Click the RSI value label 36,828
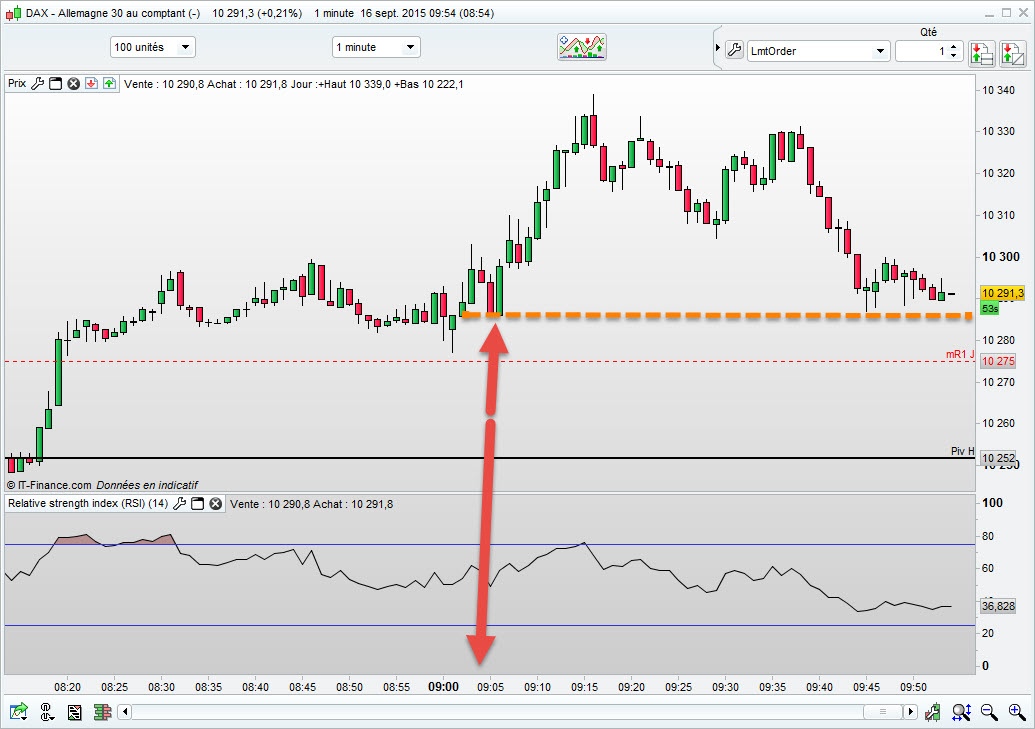 pyautogui.click(x=997, y=606)
